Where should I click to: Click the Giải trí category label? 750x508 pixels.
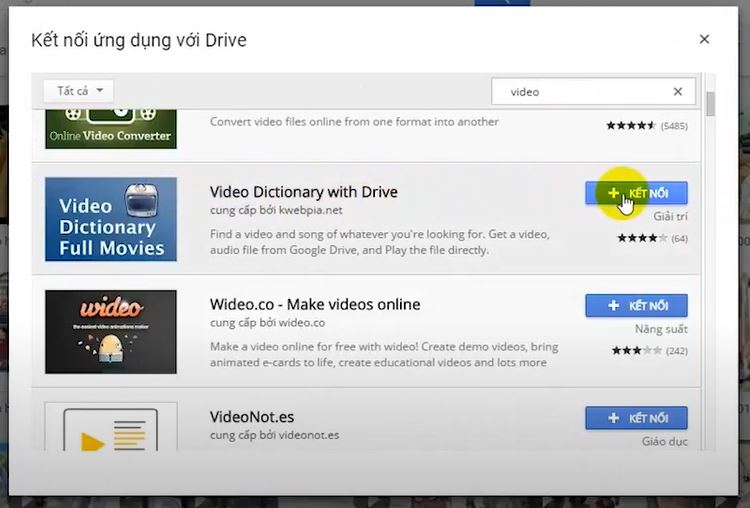pyautogui.click(x=670, y=217)
